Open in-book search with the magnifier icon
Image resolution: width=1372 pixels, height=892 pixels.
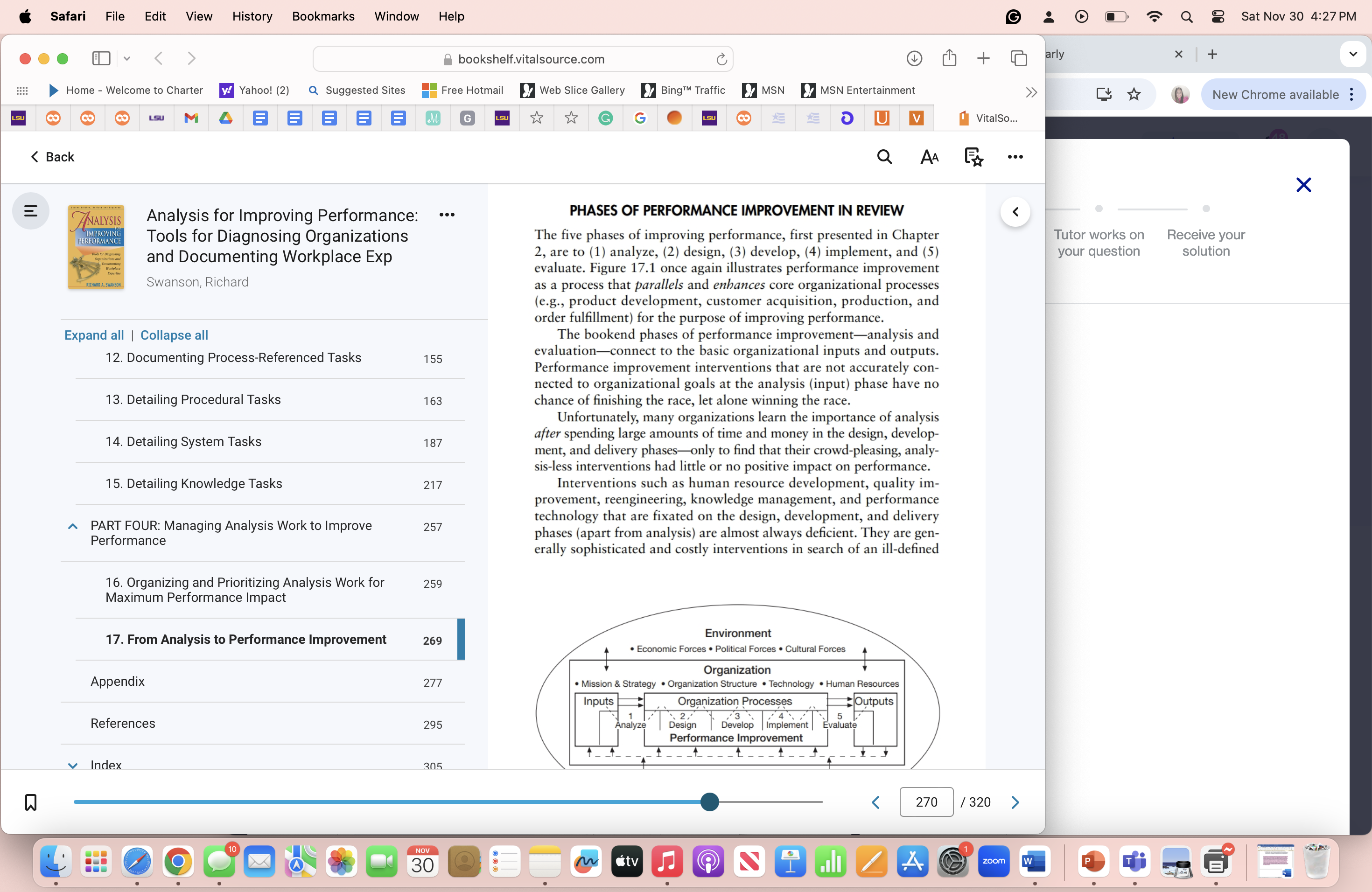[x=884, y=157]
